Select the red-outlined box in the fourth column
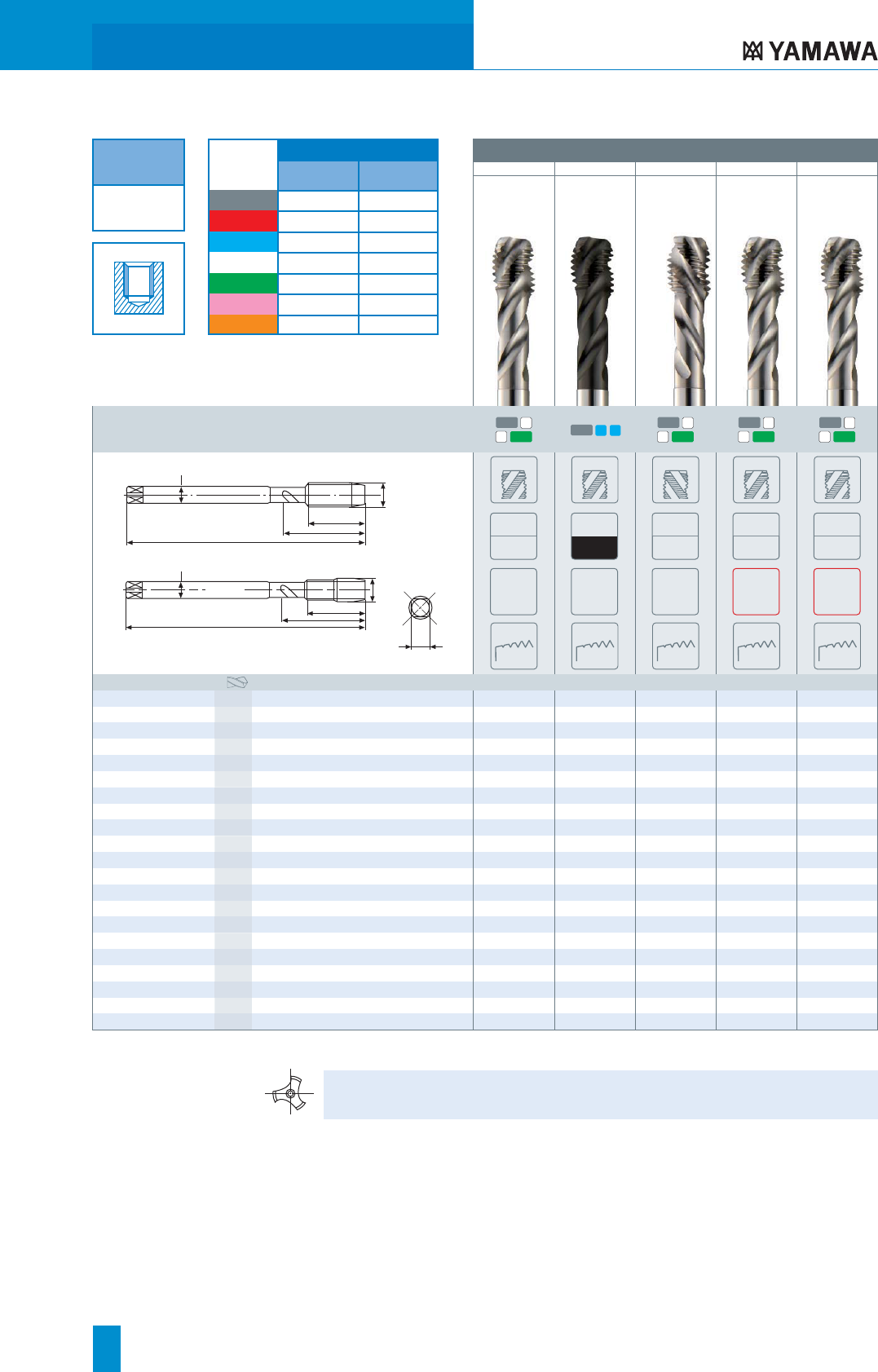The height and width of the screenshot is (1372, 878). point(756,591)
